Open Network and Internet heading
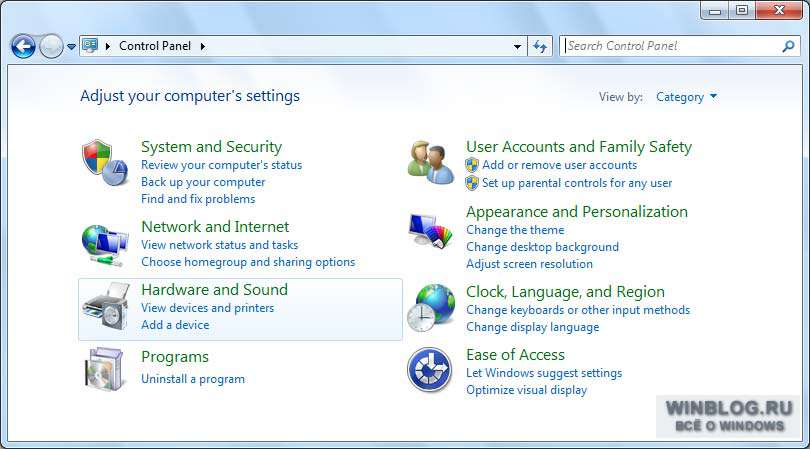Image resolution: width=810 pixels, height=449 pixels. pyautogui.click(x=215, y=227)
